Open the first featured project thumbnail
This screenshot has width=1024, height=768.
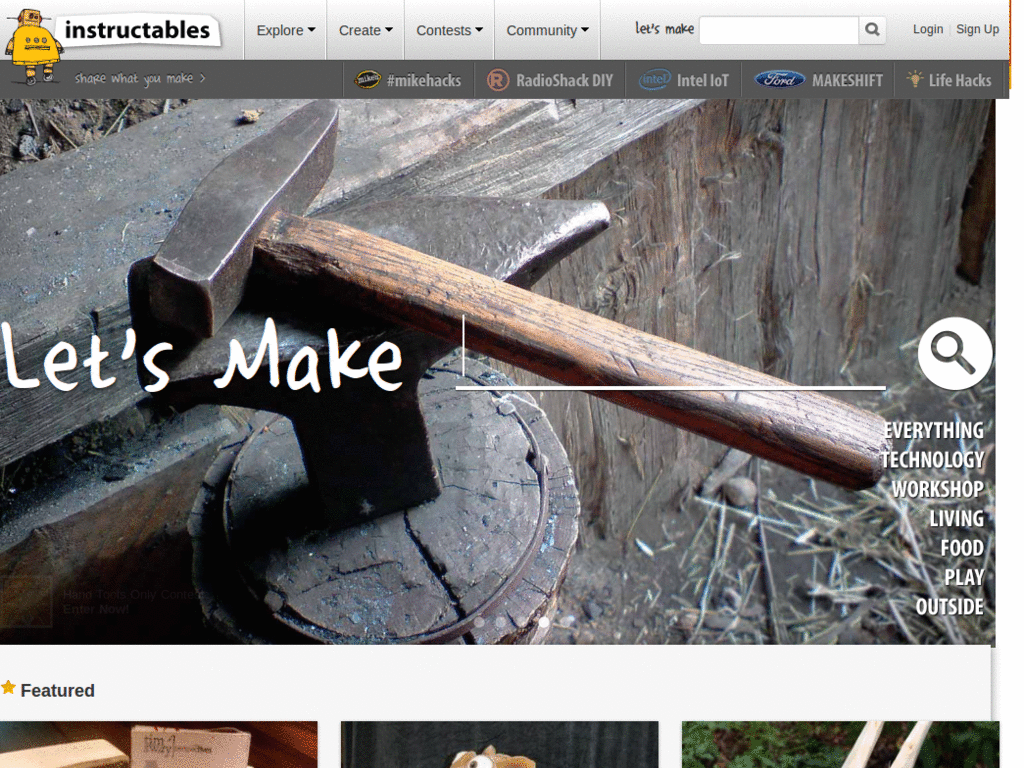pyautogui.click(x=159, y=744)
